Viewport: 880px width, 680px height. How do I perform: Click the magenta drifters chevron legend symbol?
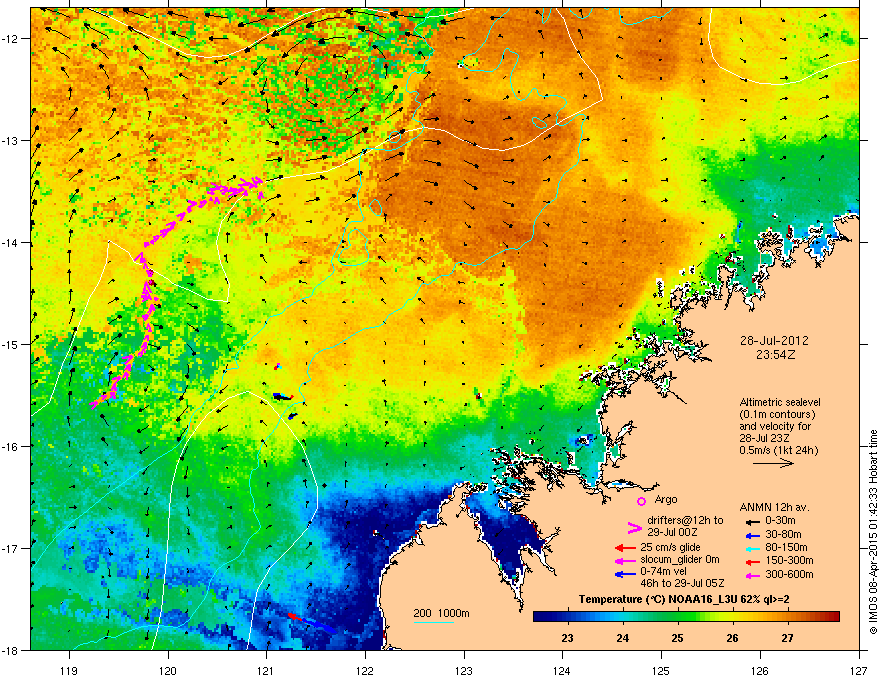pos(634,528)
